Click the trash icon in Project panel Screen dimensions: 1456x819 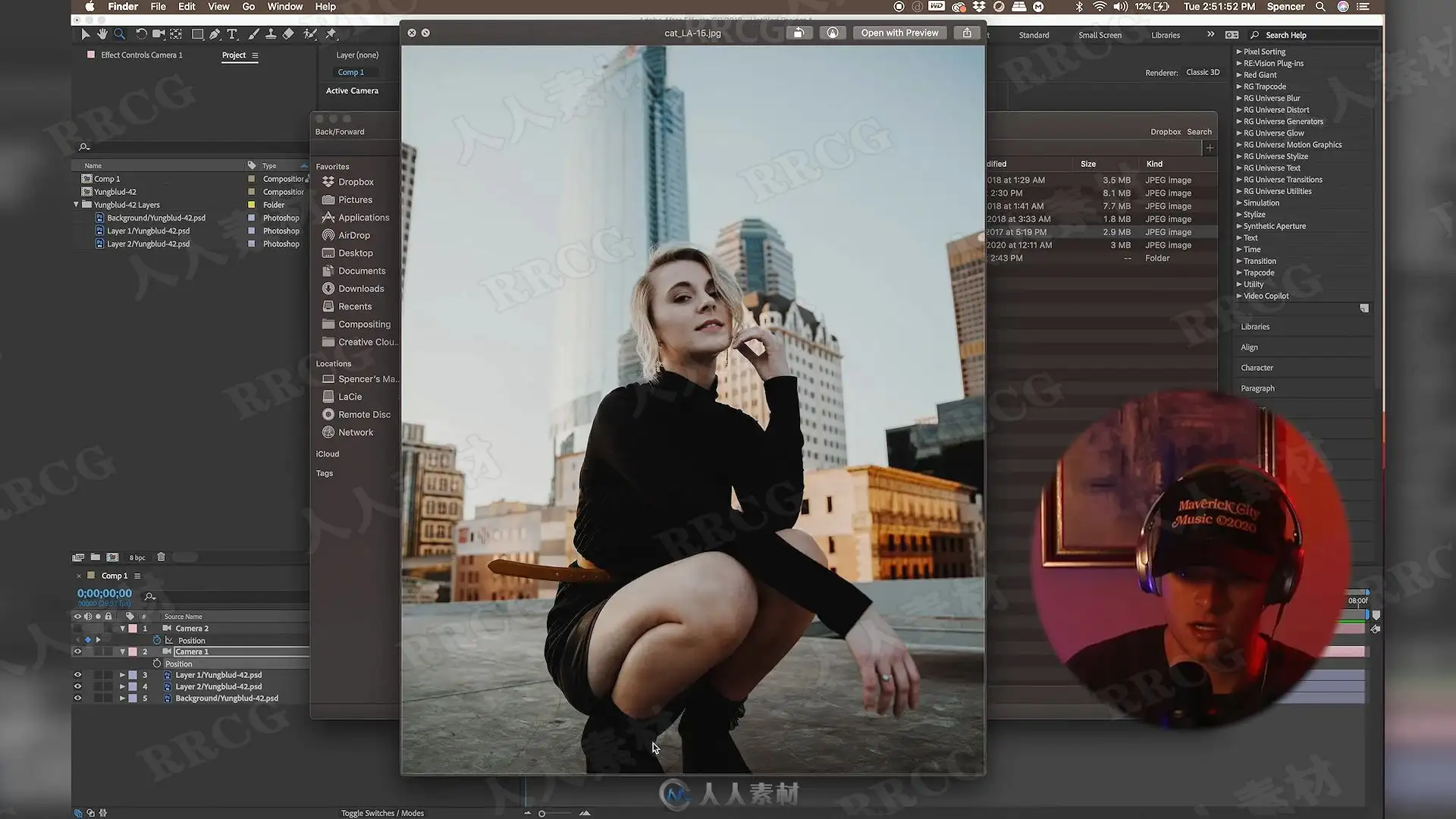pyautogui.click(x=161, y=557)
